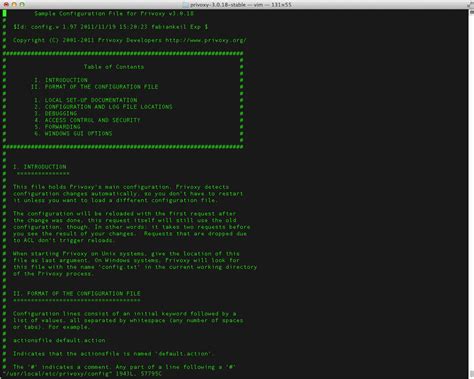Click 'the change was done, this request' line

point(124,220)
